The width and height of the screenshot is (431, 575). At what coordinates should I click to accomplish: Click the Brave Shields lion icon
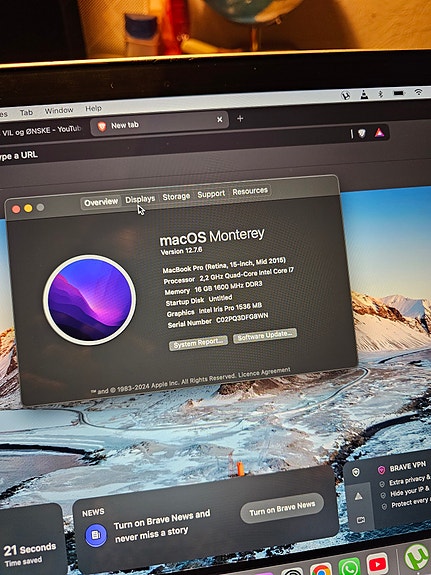tap(362, 133)
